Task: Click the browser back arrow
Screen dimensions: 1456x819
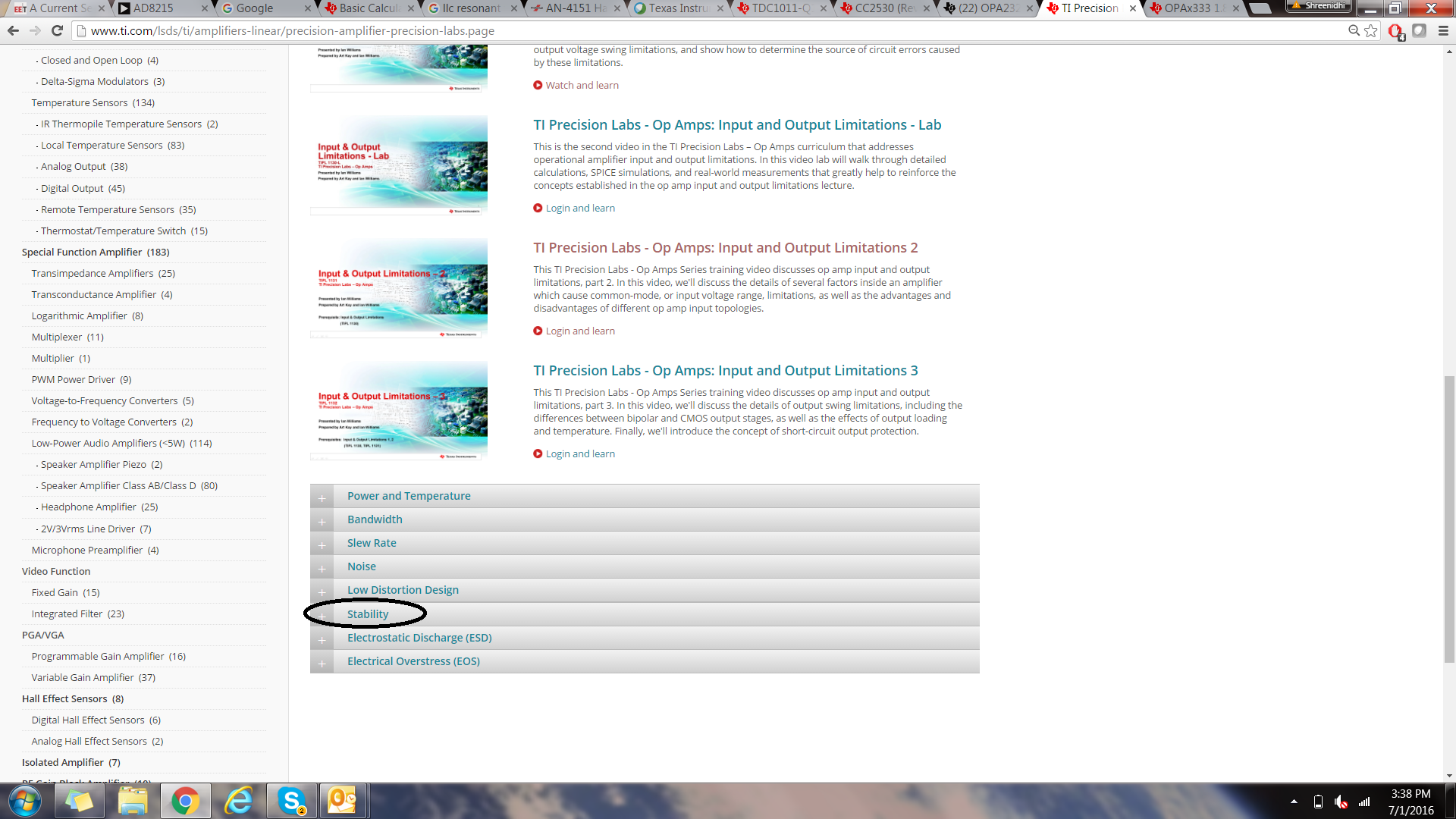Action: 13,30
